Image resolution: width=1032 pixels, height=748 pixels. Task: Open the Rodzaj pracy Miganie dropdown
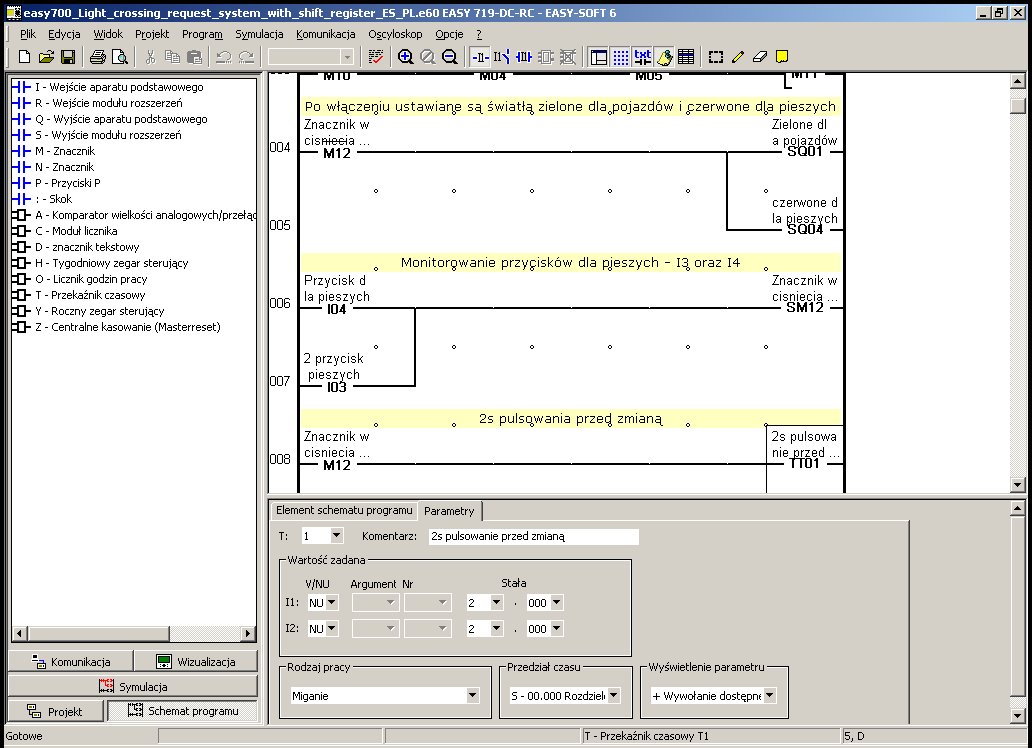[x=473, y=695]
